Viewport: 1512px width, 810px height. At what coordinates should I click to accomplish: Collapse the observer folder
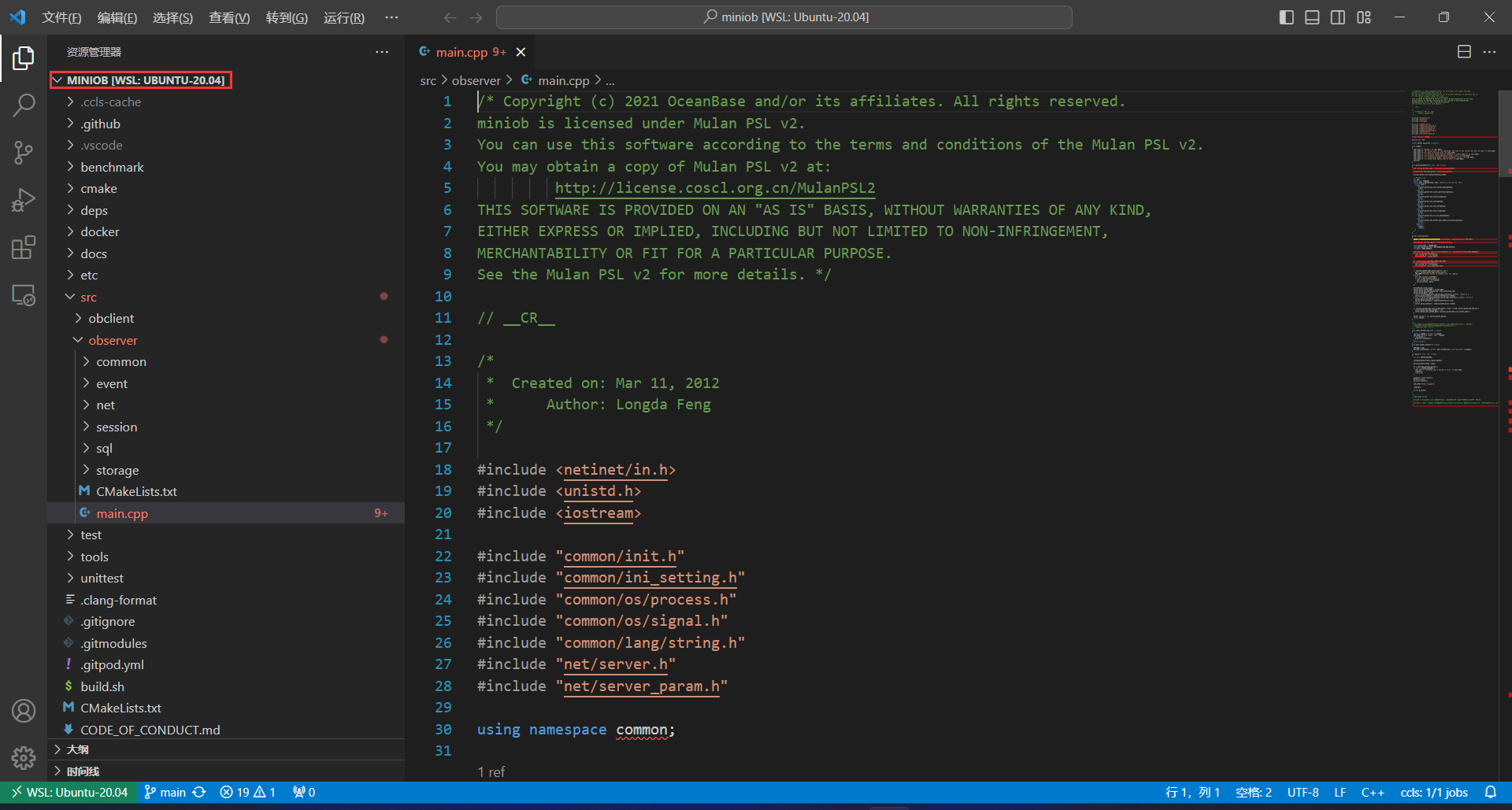[113, 340]
